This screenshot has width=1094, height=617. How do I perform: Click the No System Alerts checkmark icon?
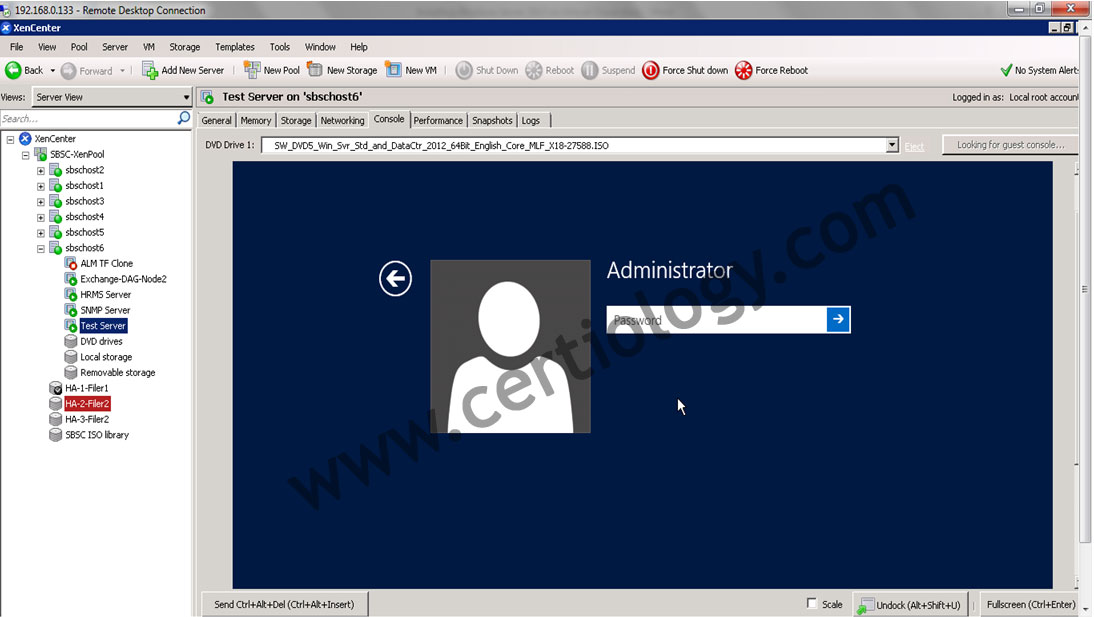[1006, 70]
